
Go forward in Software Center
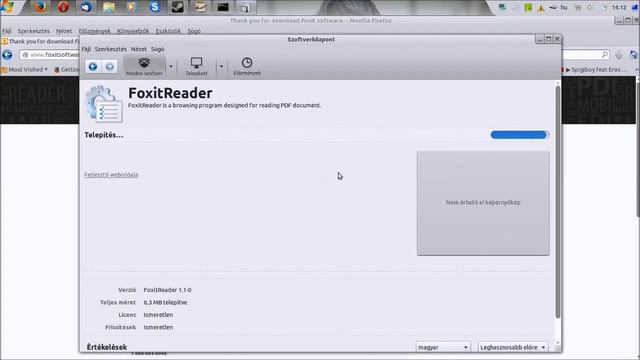click(x=109, y=67)
